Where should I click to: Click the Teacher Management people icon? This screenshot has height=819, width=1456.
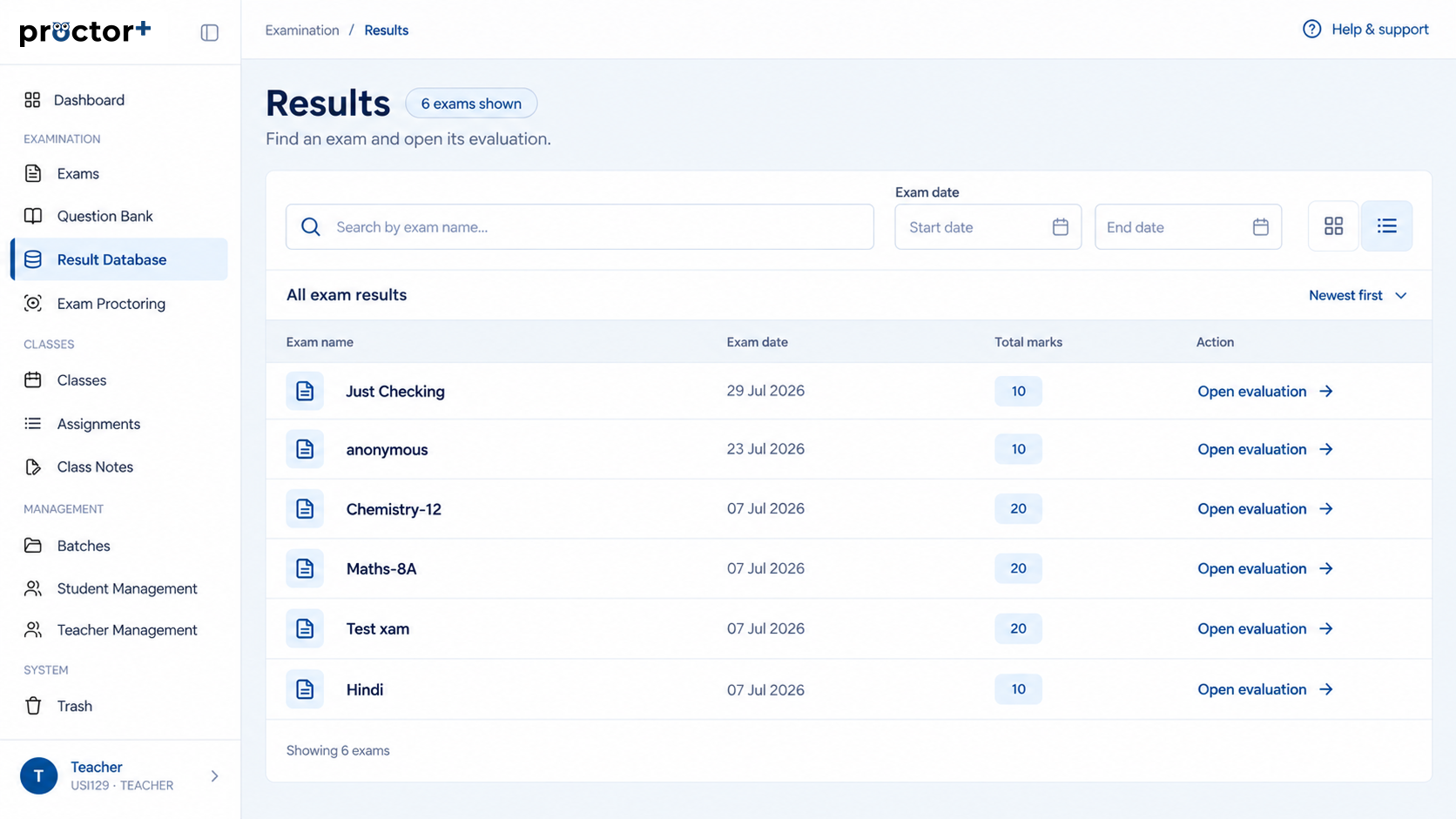(x=33, y=629)
